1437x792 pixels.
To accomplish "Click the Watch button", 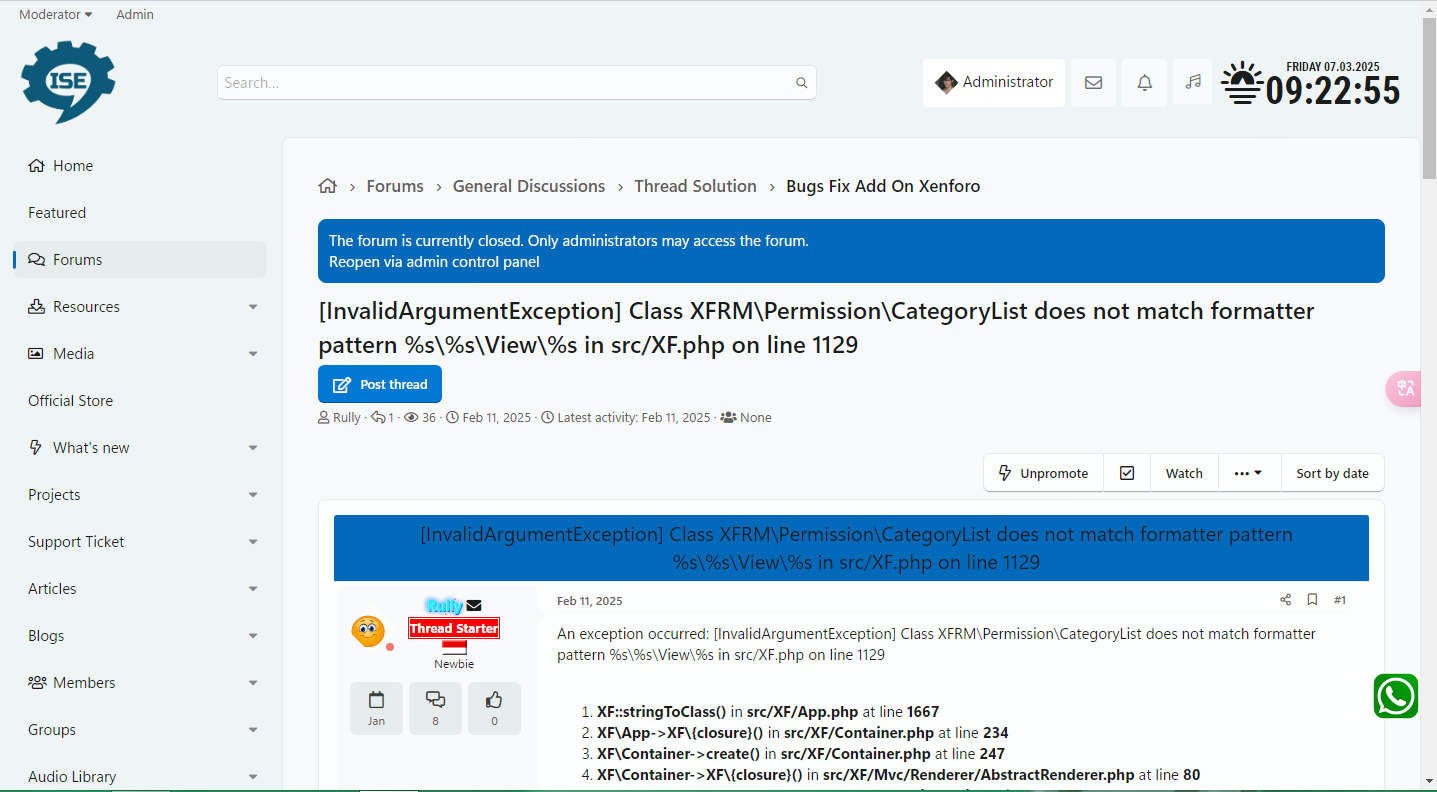I will coord(1184,473).
